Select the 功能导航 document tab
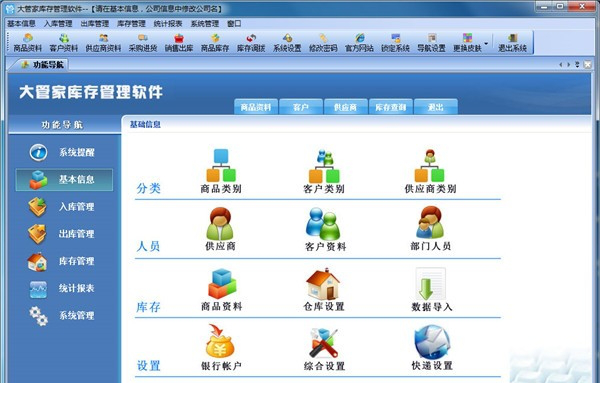Viewport: 600px width, 398px height. [x=42, y=65]
